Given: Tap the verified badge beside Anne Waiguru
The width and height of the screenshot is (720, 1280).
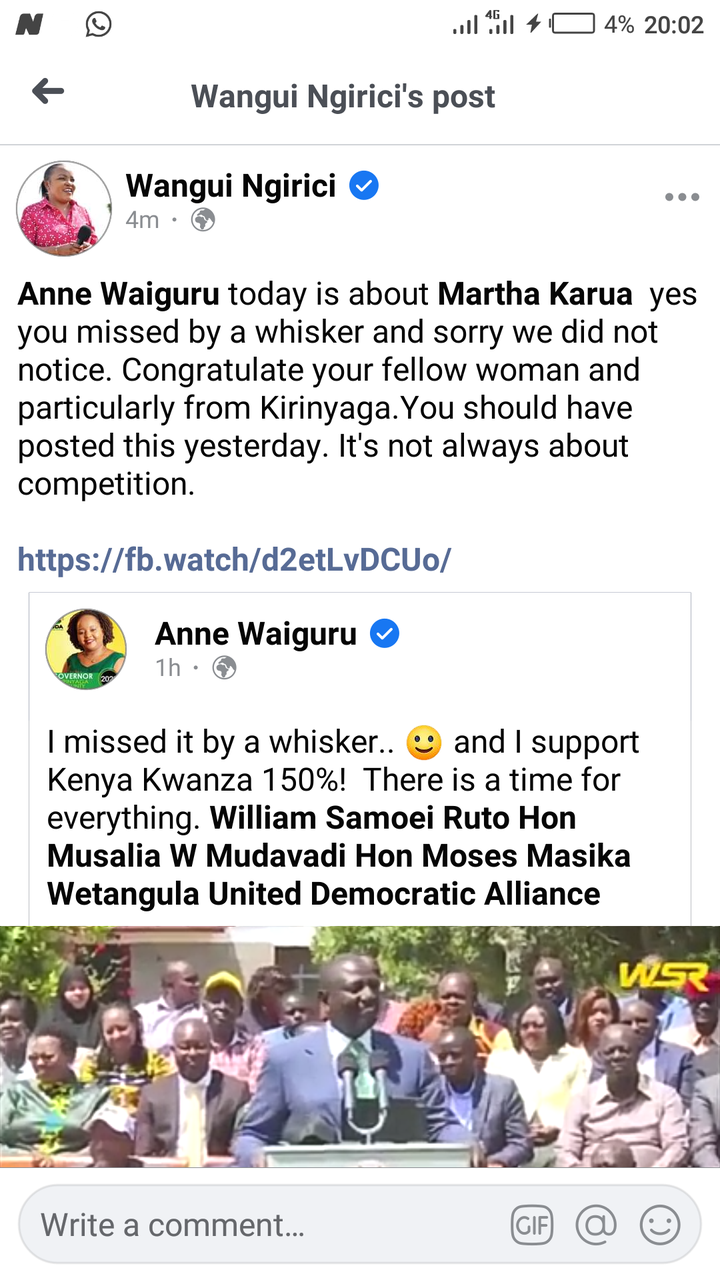Looking at the screenshot, I should [x=385, y=634].
